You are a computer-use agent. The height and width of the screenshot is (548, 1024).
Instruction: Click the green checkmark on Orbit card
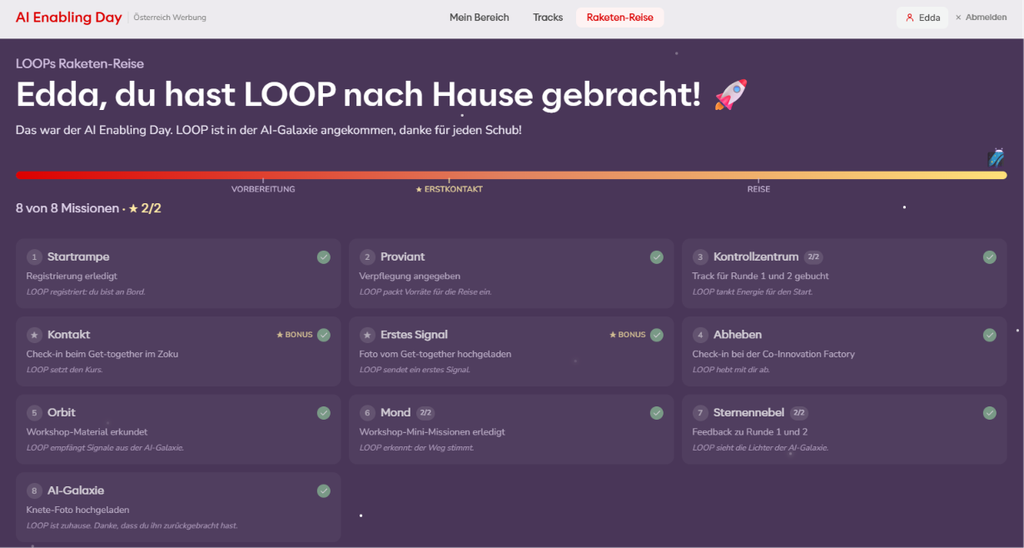click(323, 413)
